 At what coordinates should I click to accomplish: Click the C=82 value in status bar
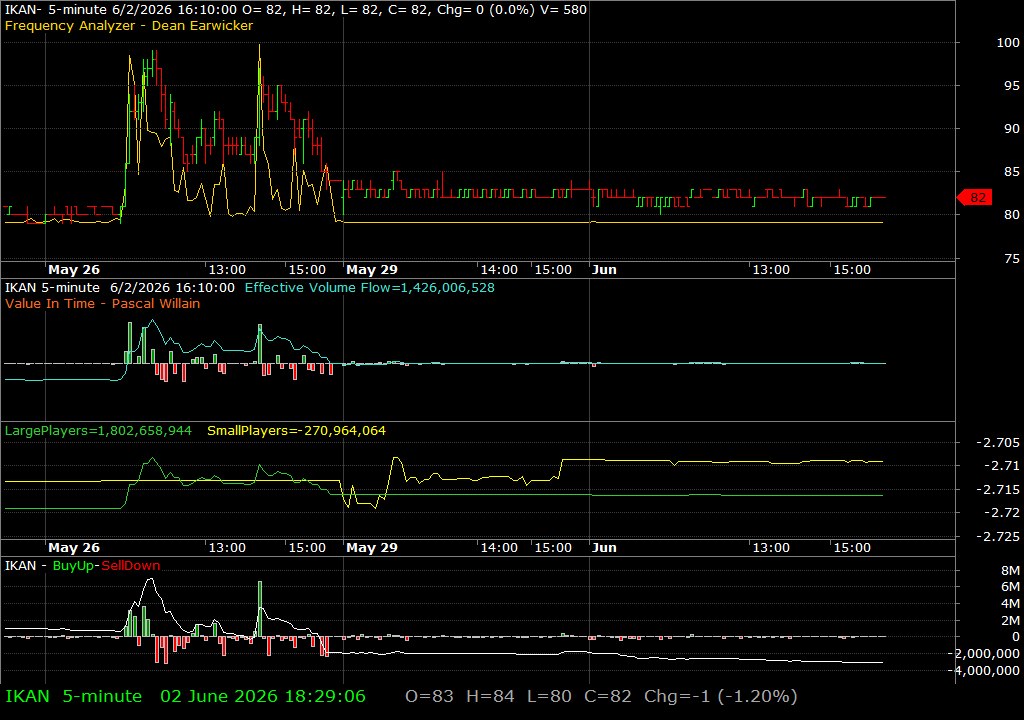607,696
